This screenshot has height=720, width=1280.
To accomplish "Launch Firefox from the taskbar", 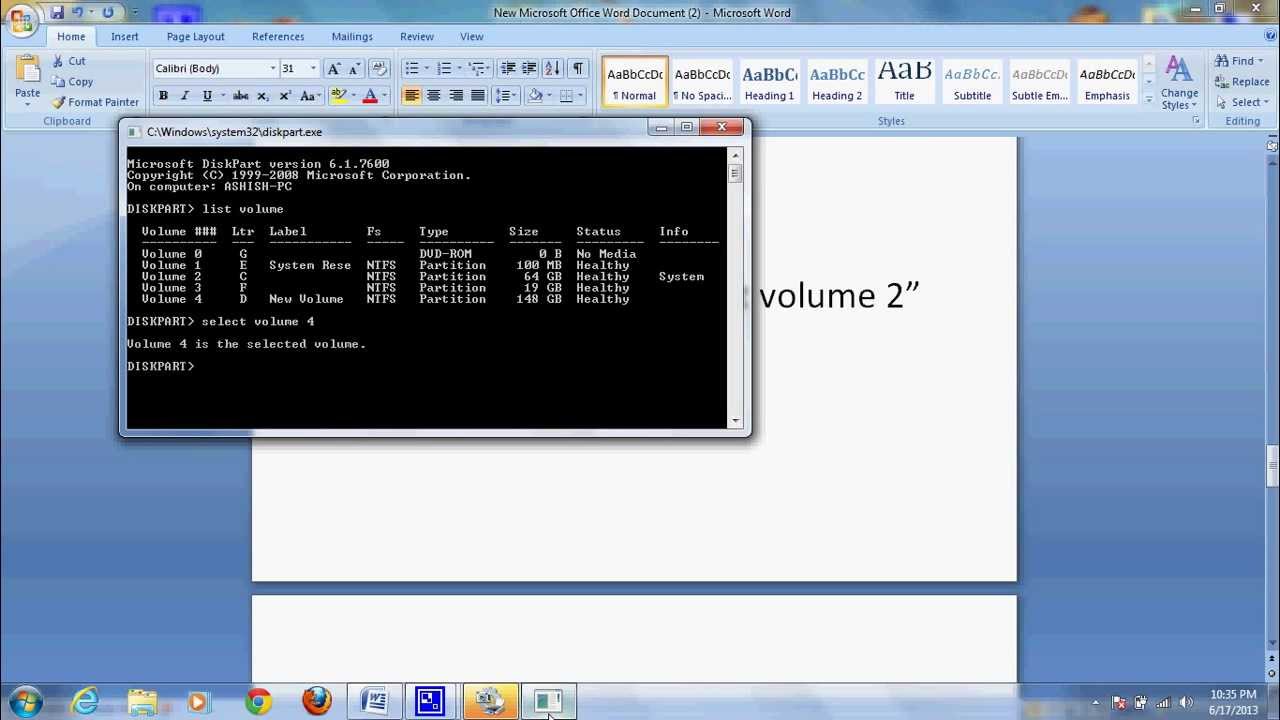I will coord(317,702).
